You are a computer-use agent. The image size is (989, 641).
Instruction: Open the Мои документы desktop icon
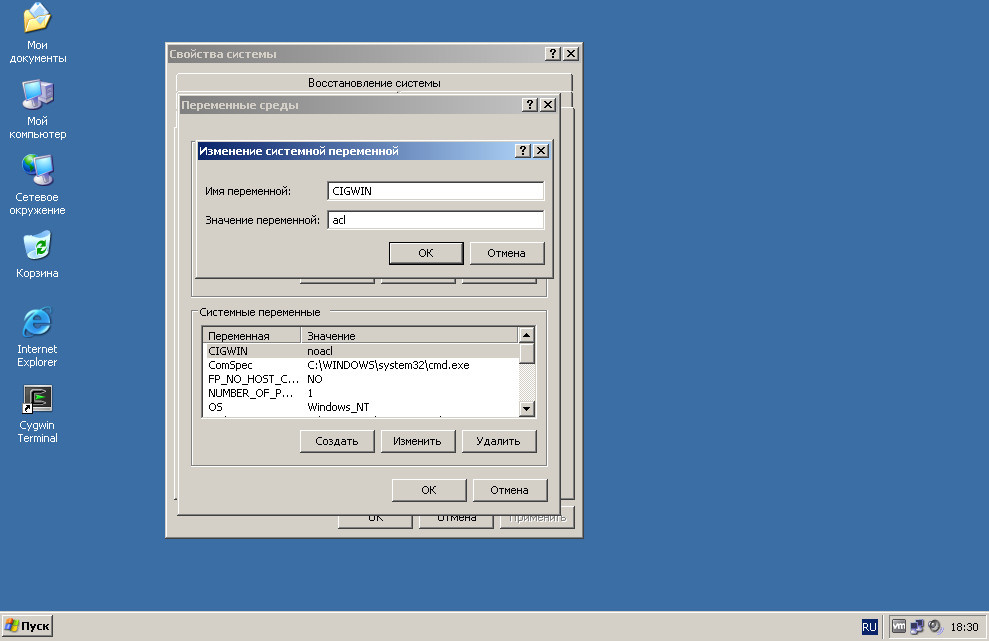[x=37, y=33]
